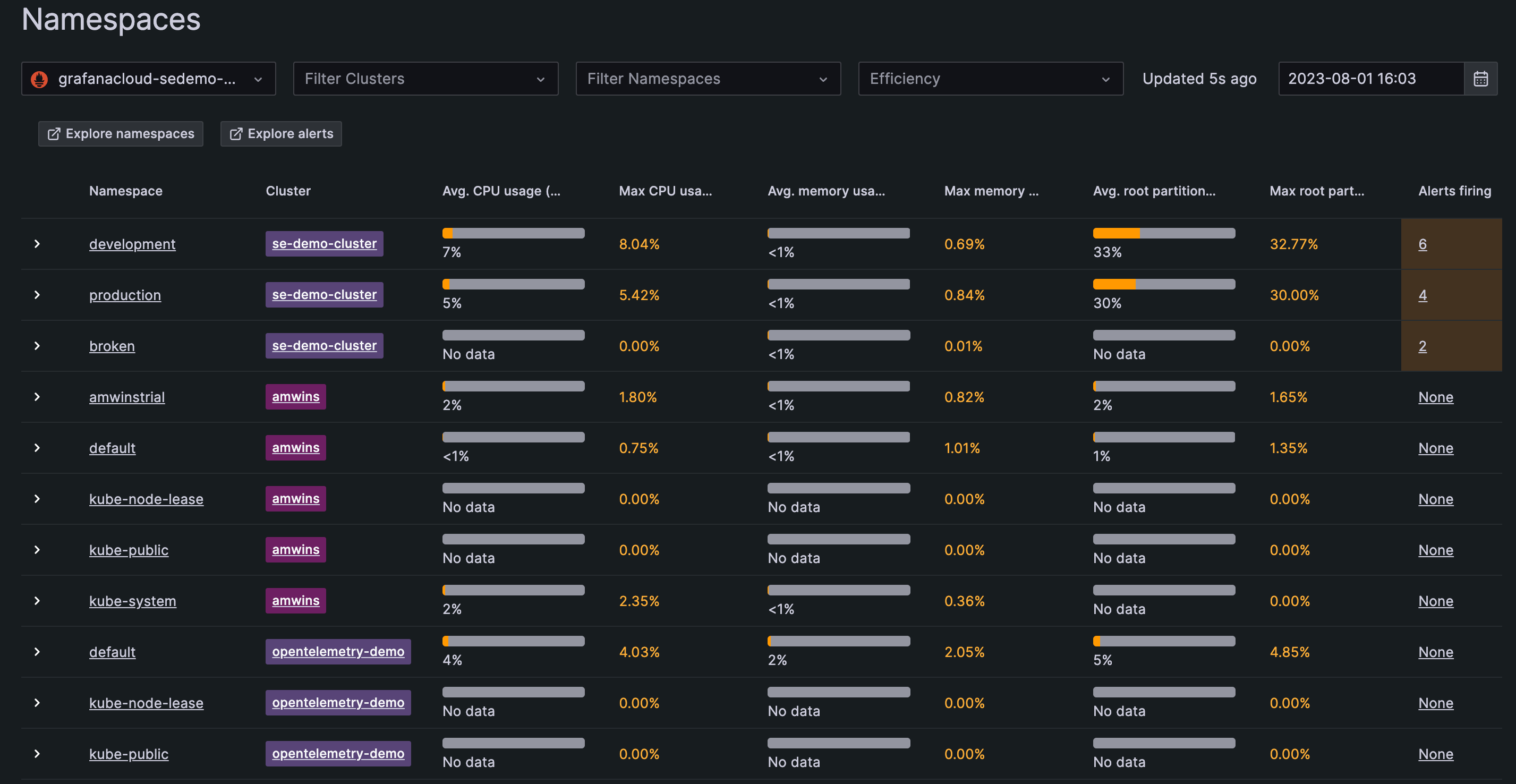This screenshot has height=784, width=1516.
Task: Click the Explore namespaces button
Action: [x=121, y=134]
